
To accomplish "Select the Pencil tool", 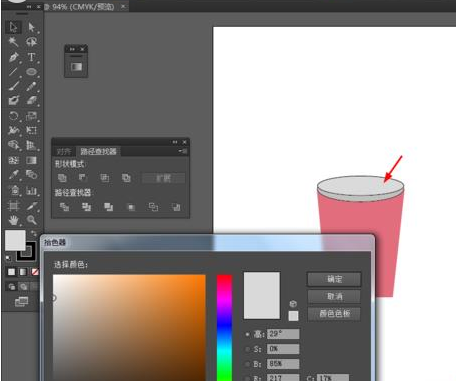I will (31, 86).
